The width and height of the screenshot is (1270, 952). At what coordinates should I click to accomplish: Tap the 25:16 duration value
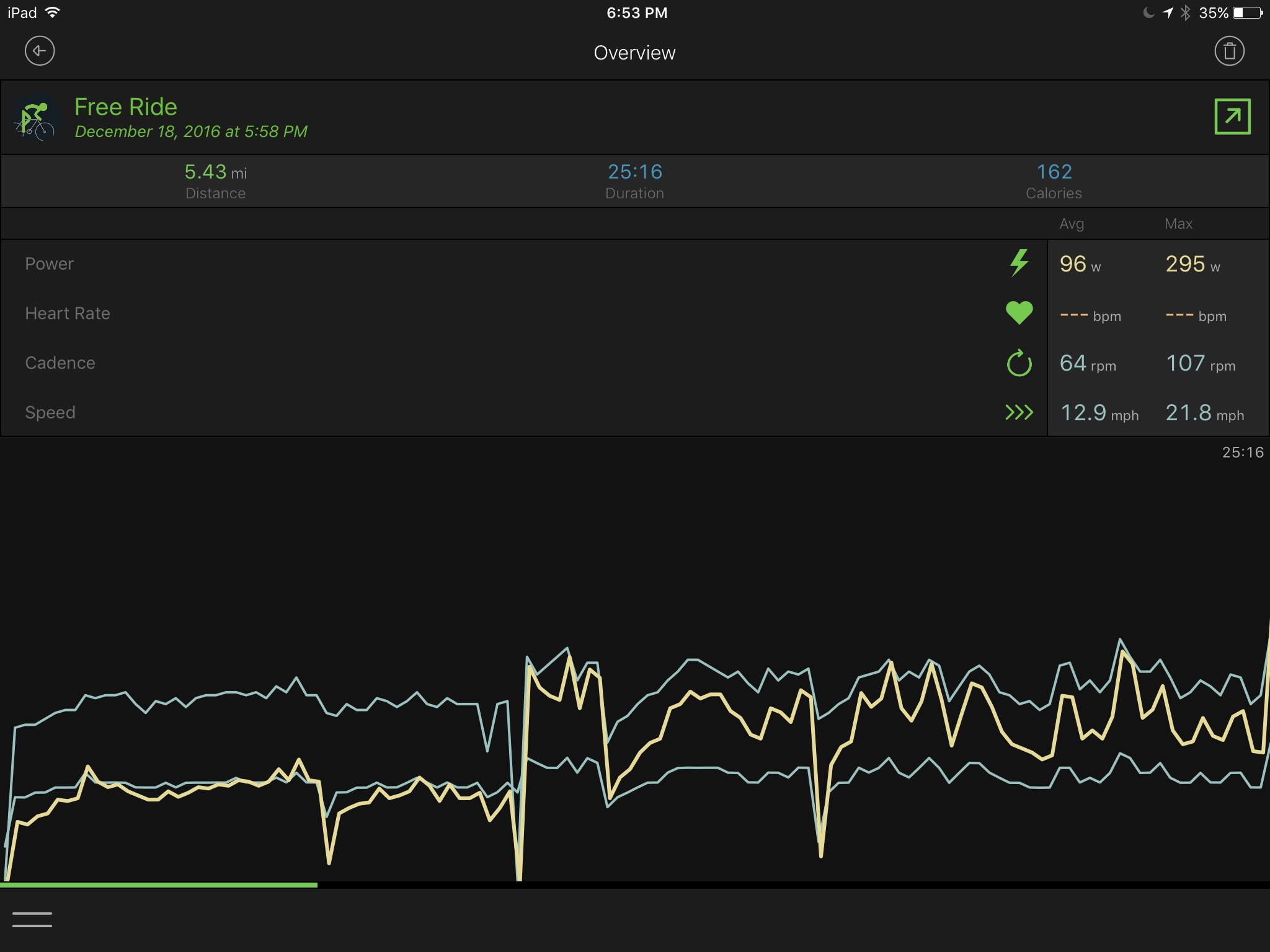(x=635, y=172)
